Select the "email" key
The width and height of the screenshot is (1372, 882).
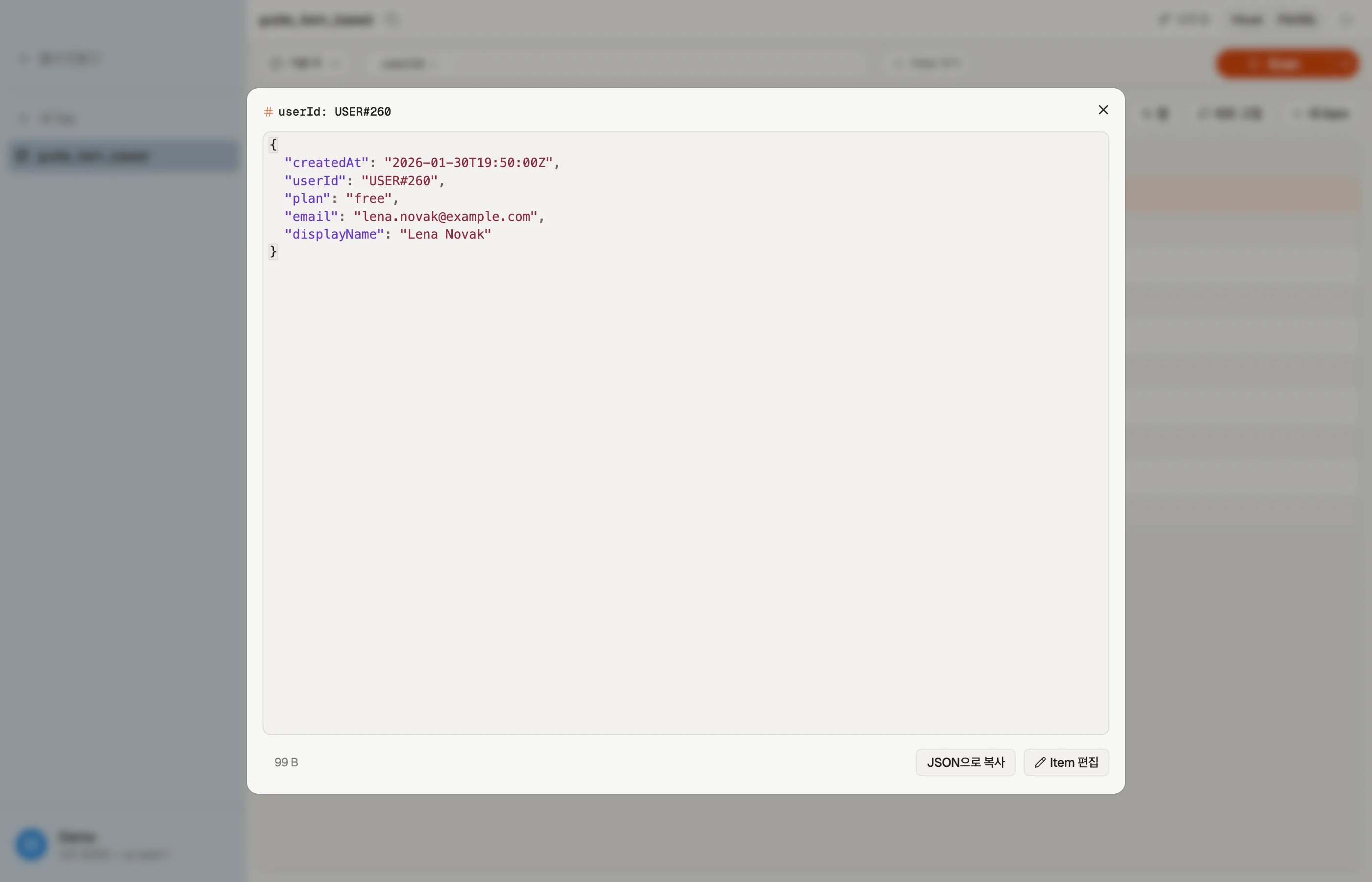312,217
